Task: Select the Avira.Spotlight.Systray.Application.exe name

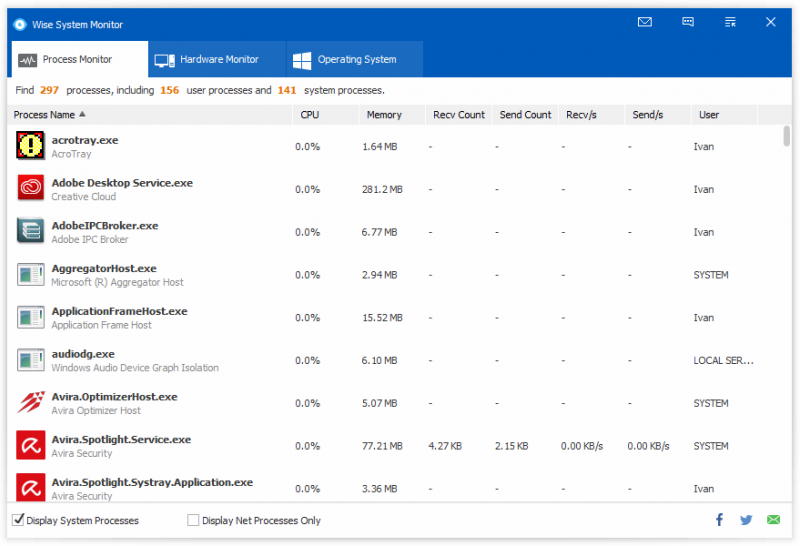Action: point(152,482)
